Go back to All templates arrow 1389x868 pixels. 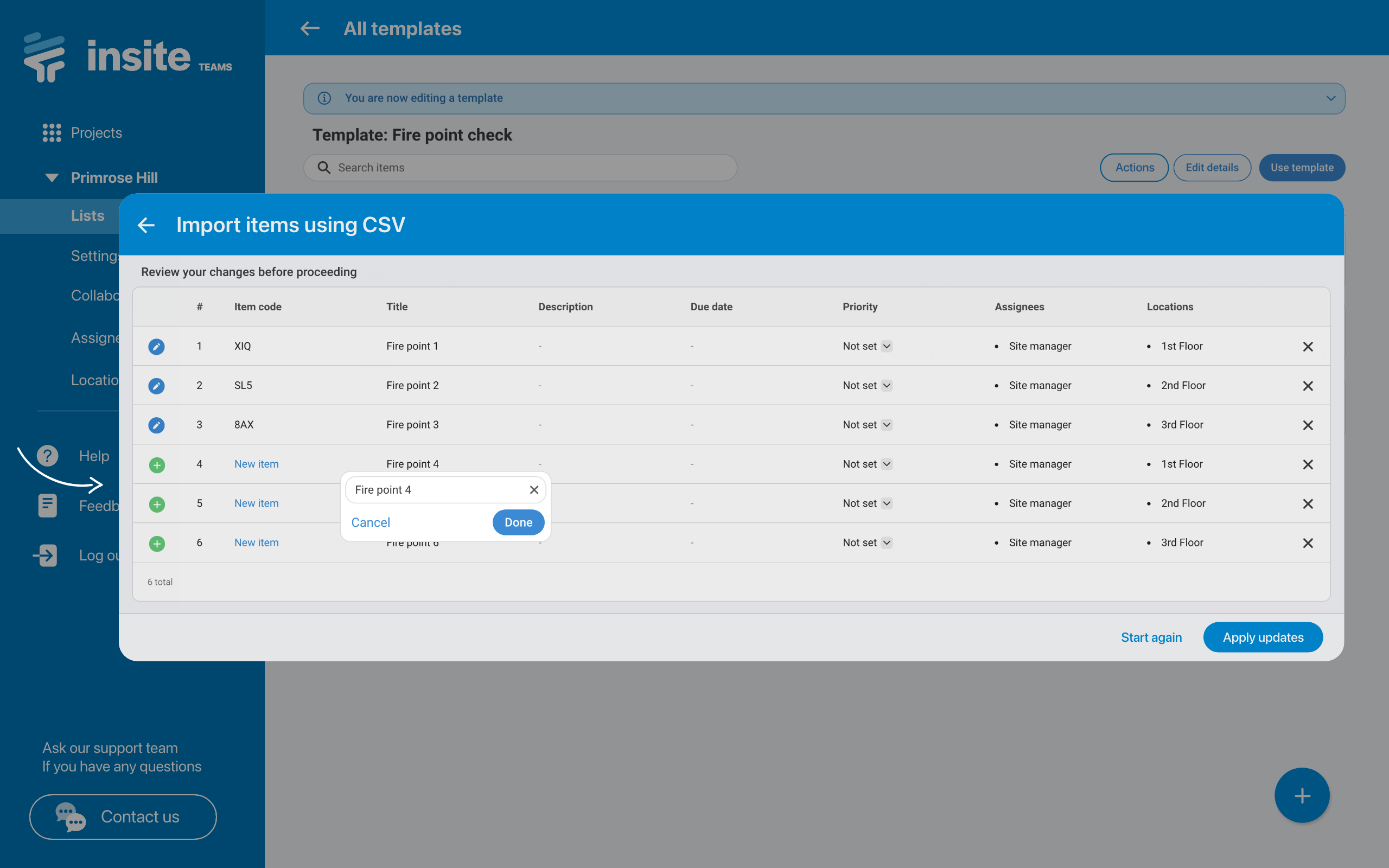coord(310,29)
